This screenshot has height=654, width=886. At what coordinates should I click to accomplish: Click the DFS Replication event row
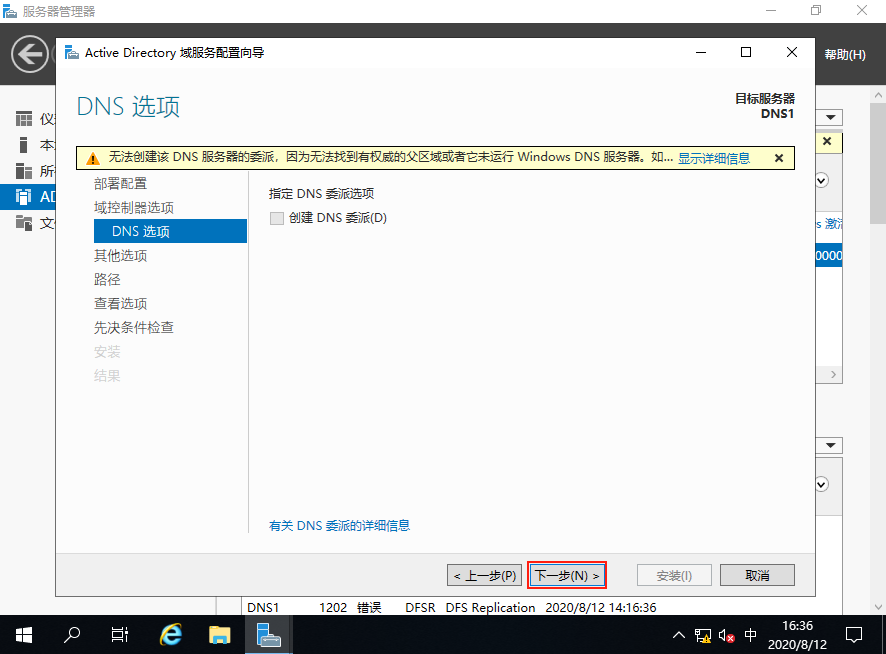click(451, 607)
